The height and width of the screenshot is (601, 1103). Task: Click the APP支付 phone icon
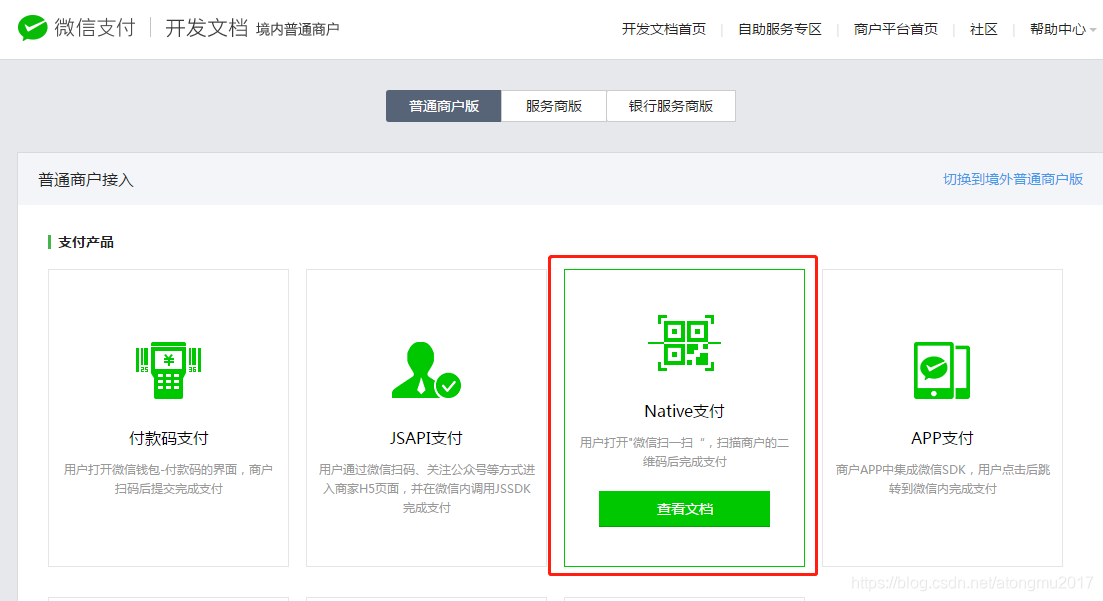point(942,370)
